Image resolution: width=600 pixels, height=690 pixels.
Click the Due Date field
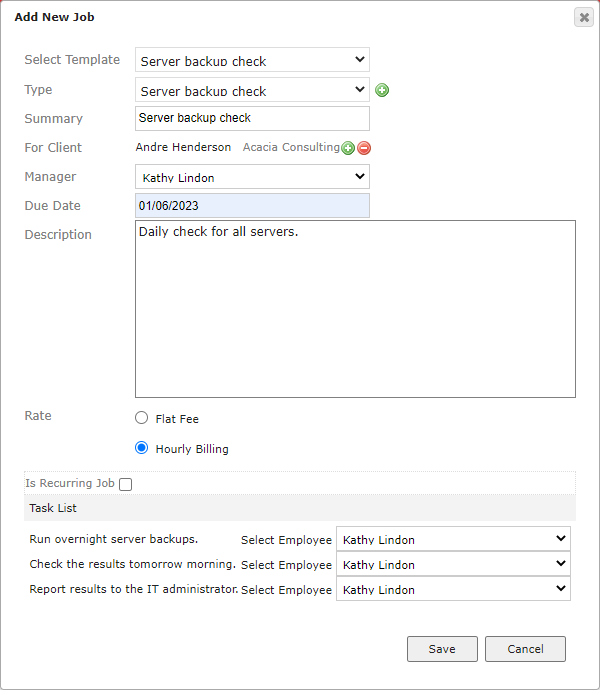252,206
